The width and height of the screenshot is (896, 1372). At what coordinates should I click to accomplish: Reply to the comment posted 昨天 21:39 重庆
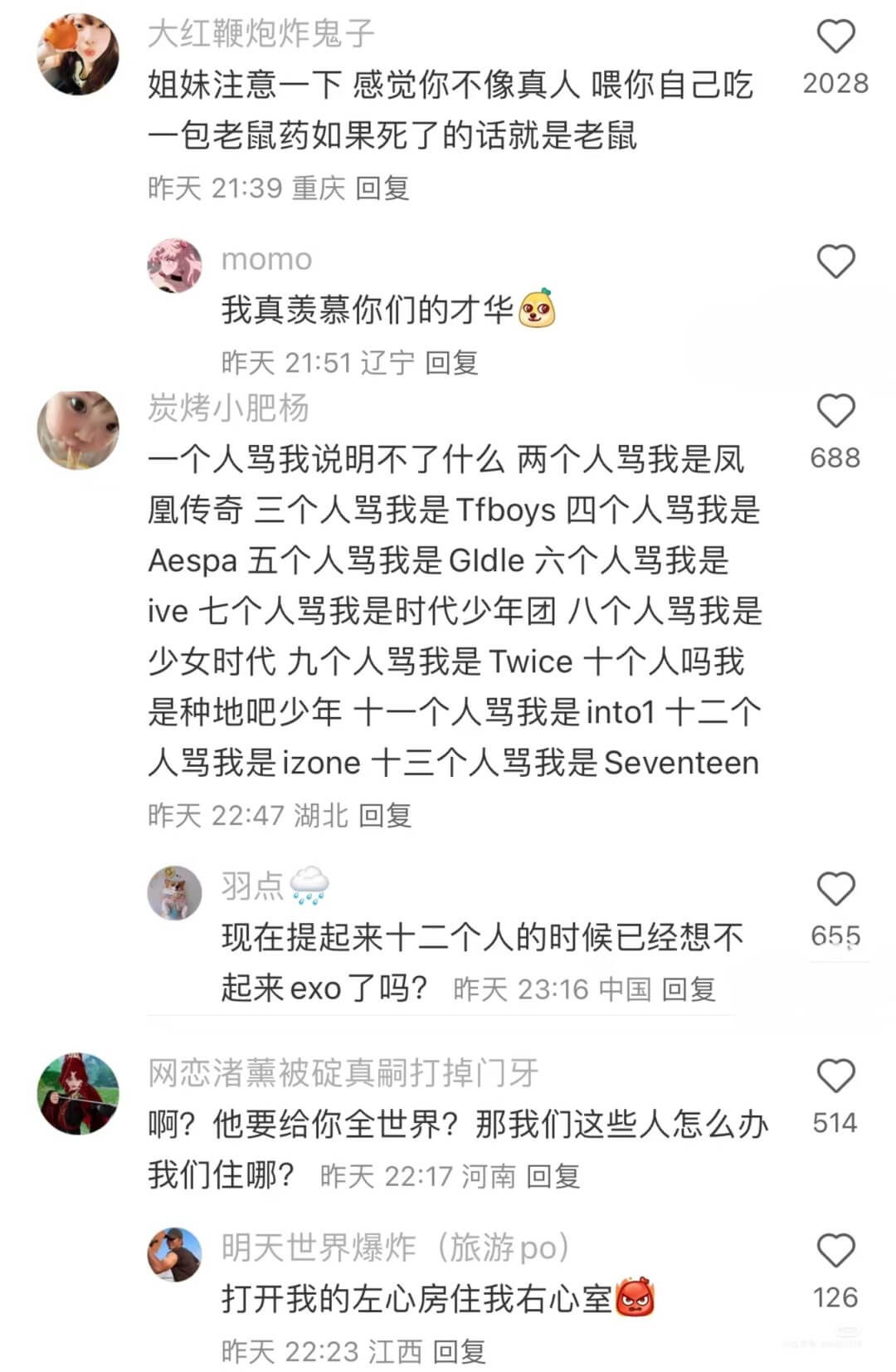coord(382,188)
